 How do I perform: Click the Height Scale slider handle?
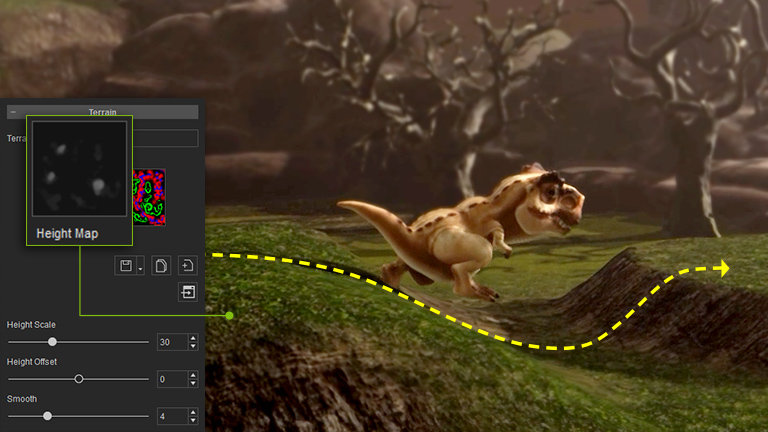(x=52, y=342)
